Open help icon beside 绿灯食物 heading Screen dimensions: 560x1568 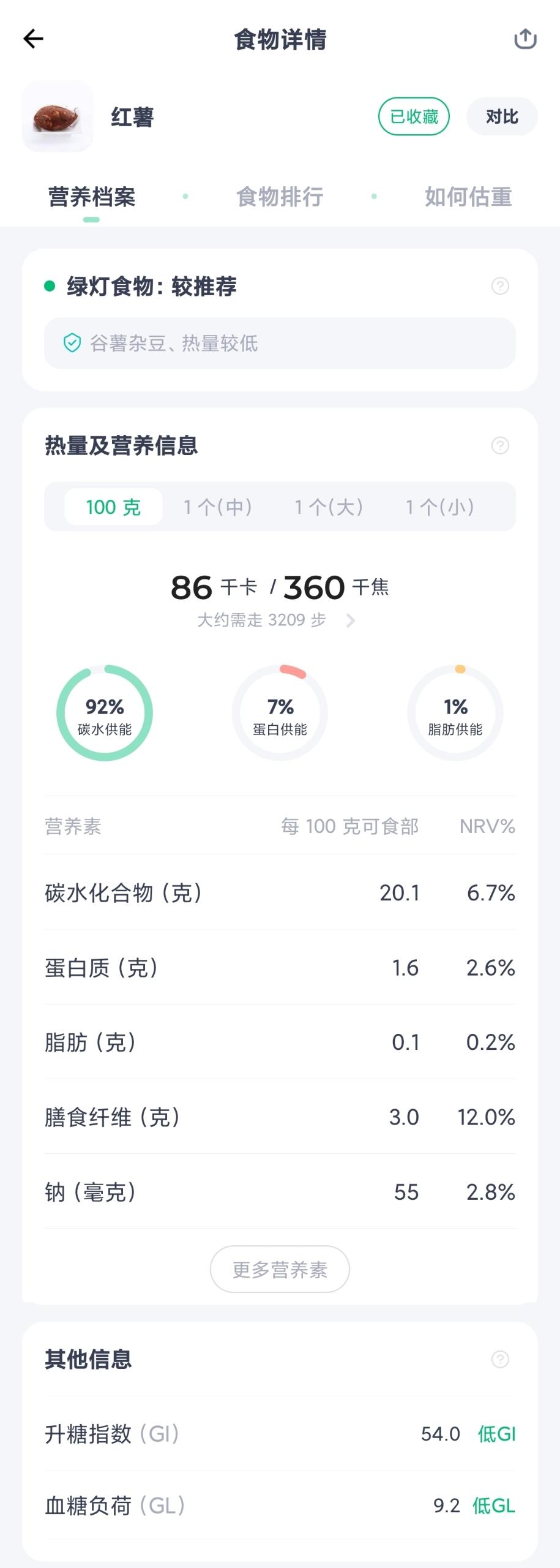click(500, 286)
